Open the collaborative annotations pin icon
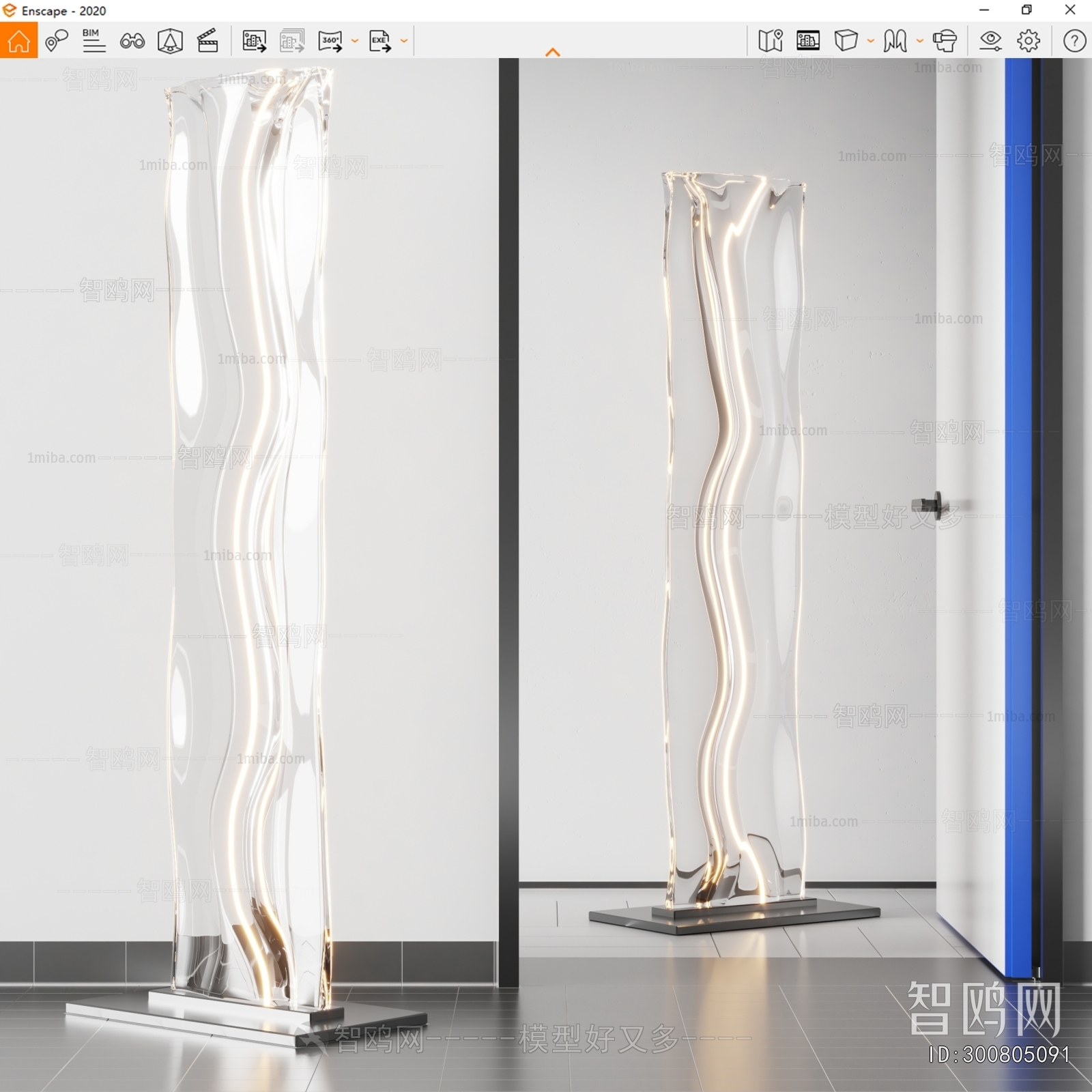 [x=56, y=41]
